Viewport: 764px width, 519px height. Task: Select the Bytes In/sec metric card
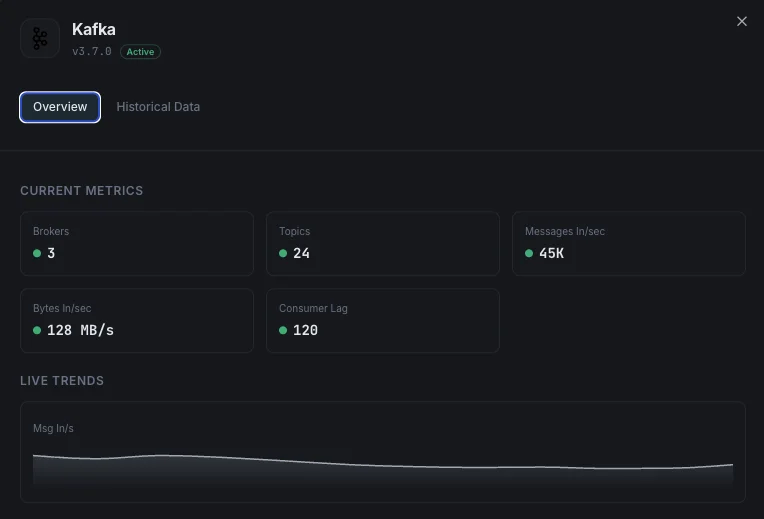pyautogui.click(x=137, y=320)
